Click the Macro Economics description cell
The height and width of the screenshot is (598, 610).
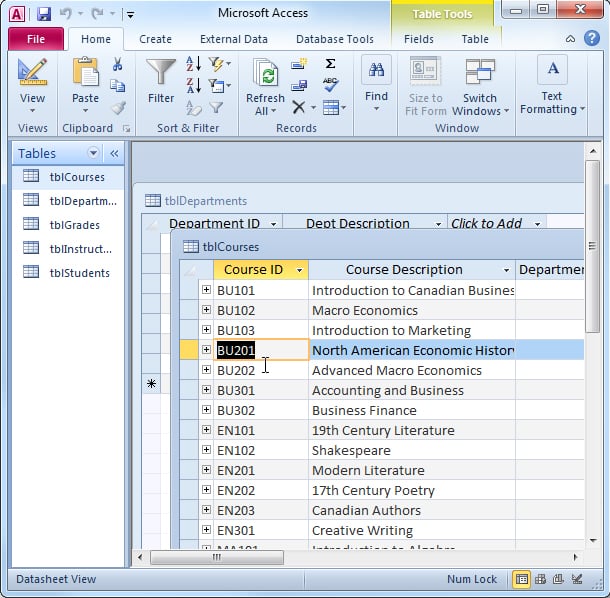(412, 310)
